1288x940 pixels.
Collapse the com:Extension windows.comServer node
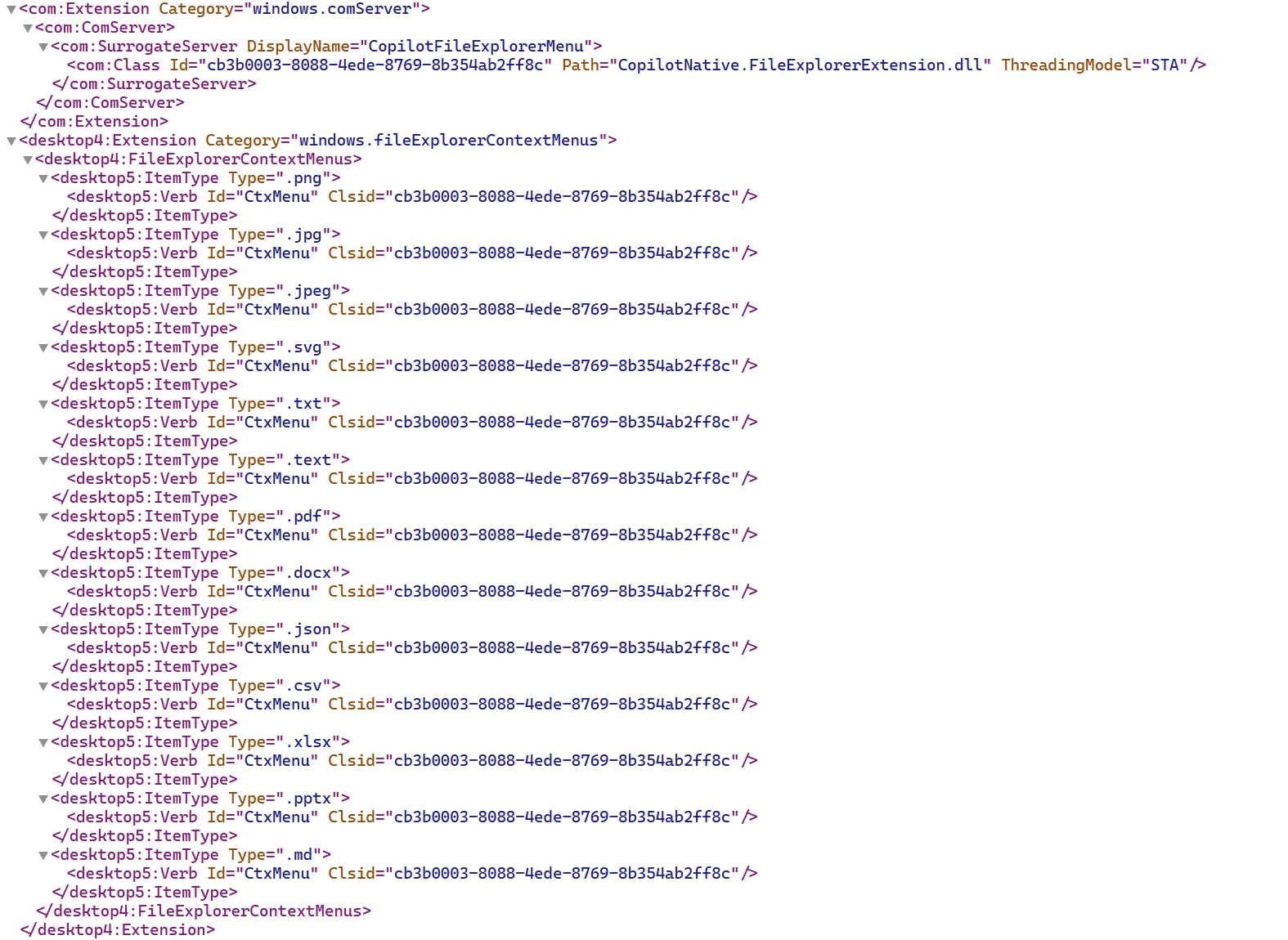coord(11,10)
